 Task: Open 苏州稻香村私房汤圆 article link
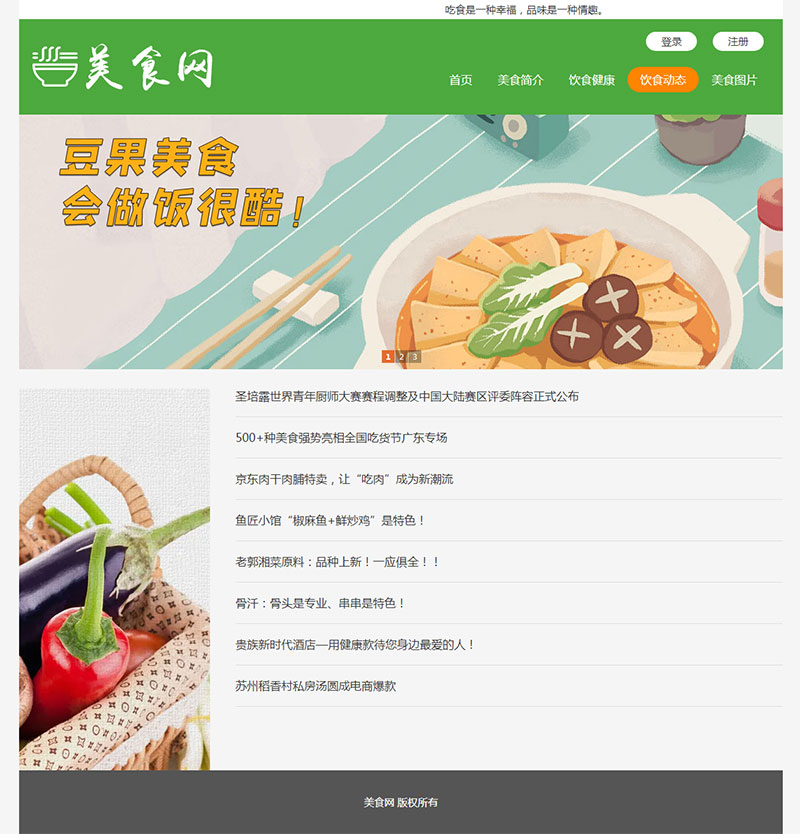[315, 686]
